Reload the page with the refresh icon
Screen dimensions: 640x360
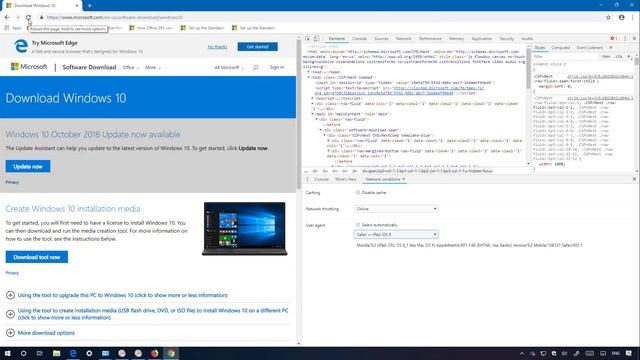coord(28,18)
